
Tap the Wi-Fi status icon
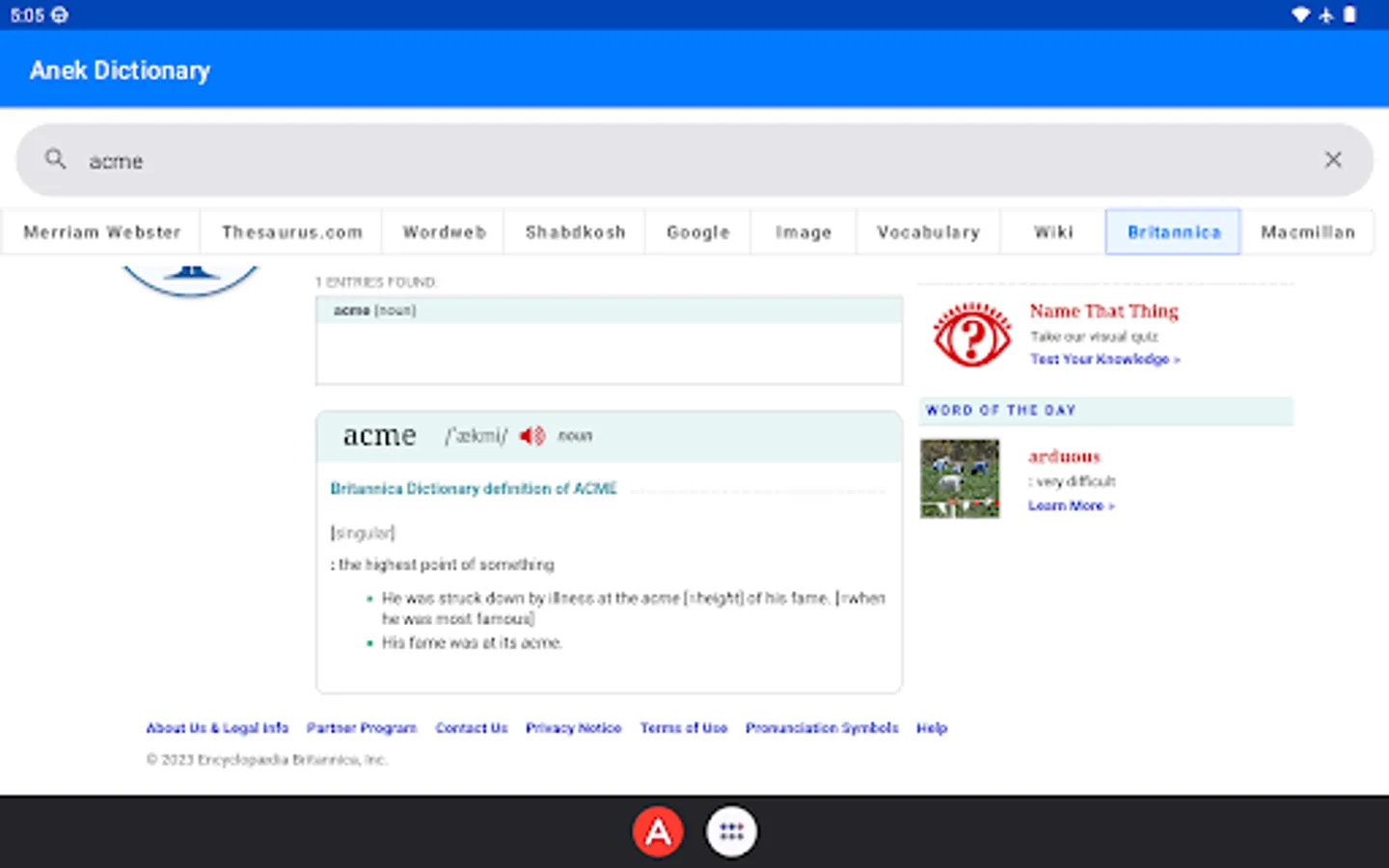coord(1301,14)
